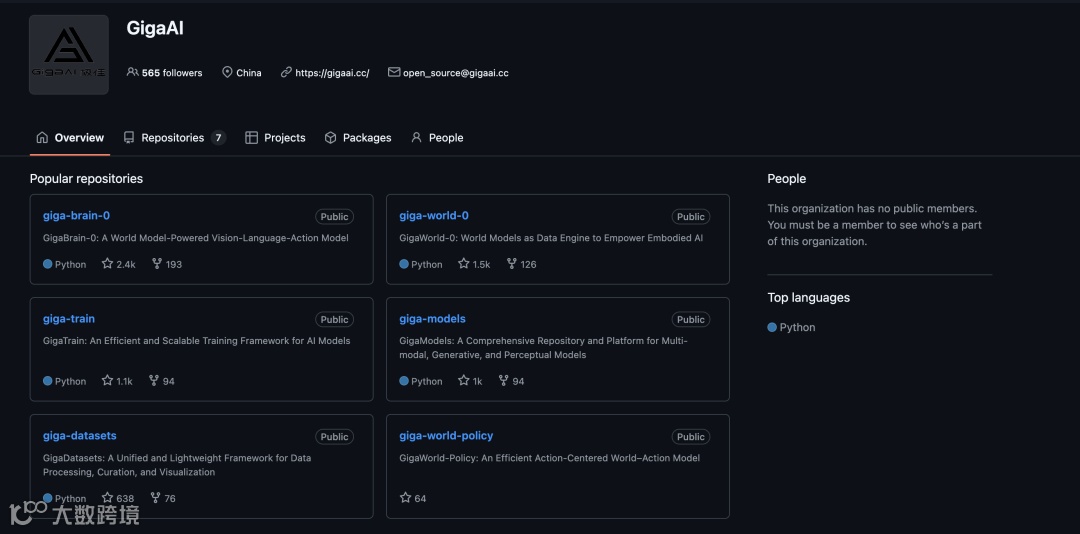The image size is (1080, 534).
Task: Click the fork icon on giga-brain-0
Action: pyautogui.click(x=156, y=263)
